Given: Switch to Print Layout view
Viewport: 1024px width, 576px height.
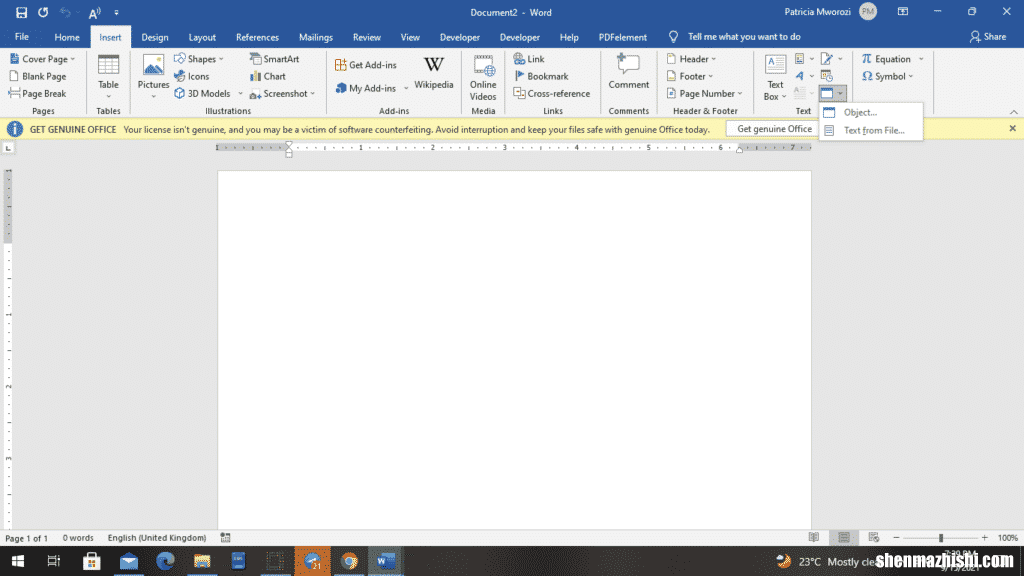Looking at the screenshot, I should (844, 537).
